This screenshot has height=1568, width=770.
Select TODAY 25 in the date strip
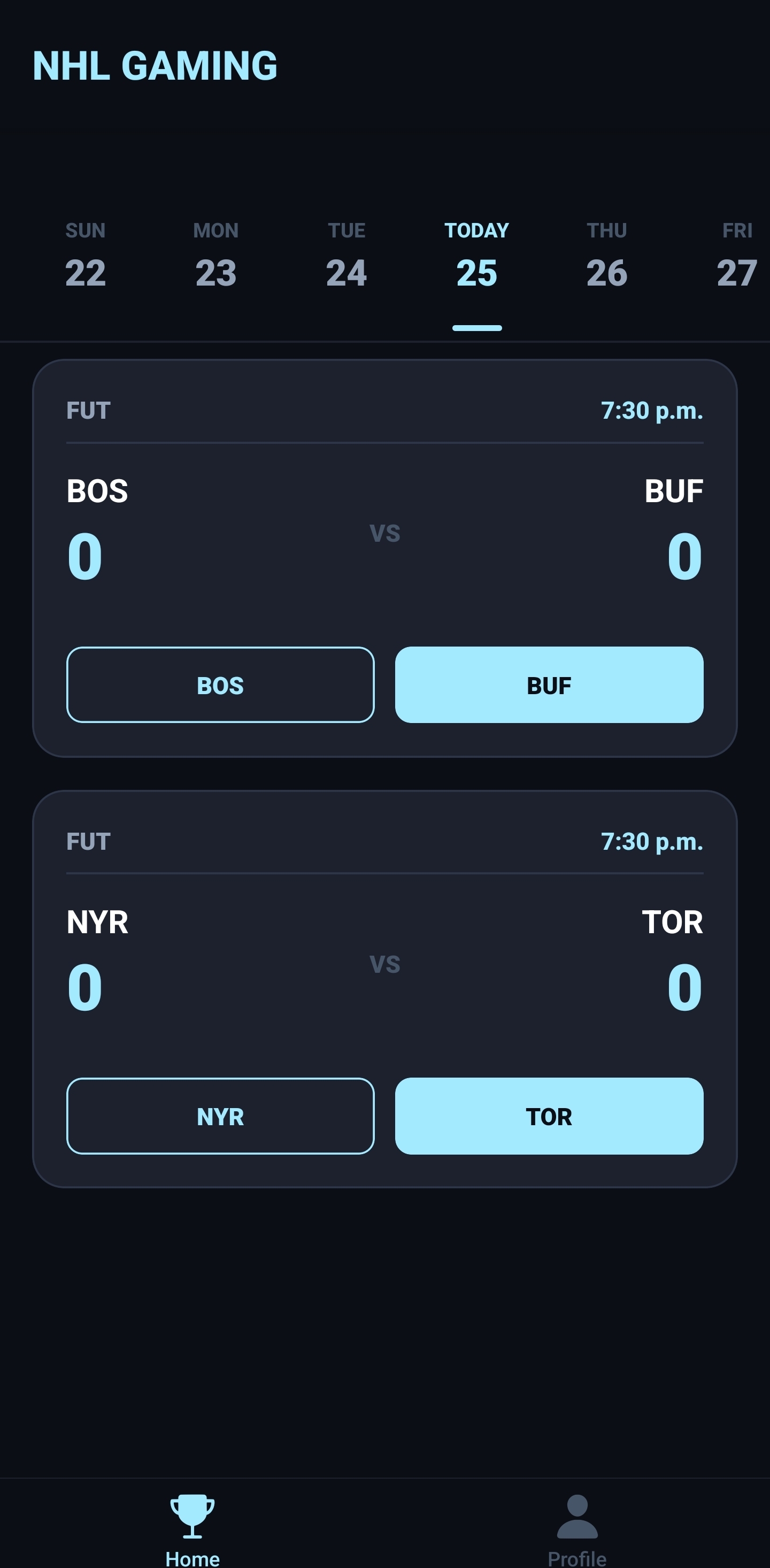[x=476, y=256]
